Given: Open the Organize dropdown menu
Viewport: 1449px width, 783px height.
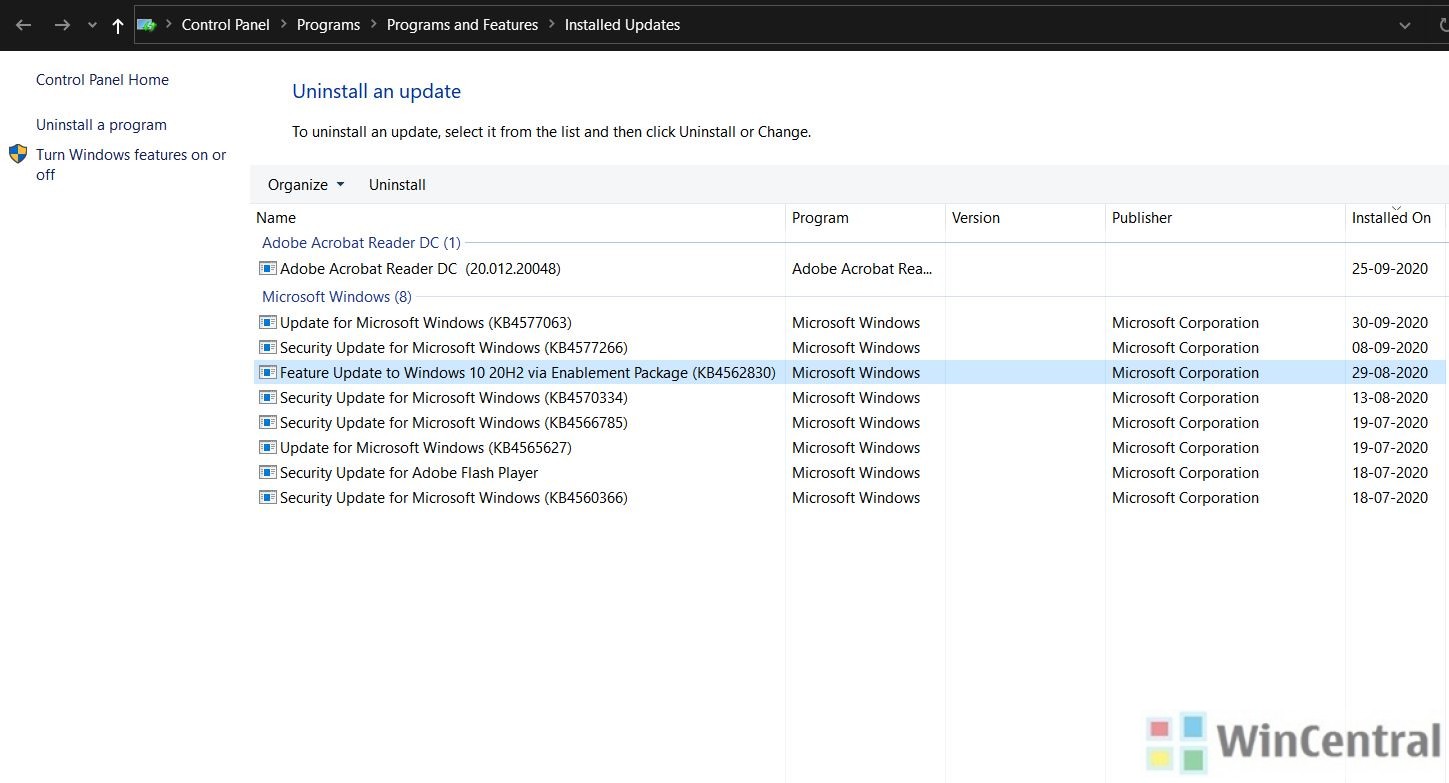Looking at the screenshot, I should 305,184.
